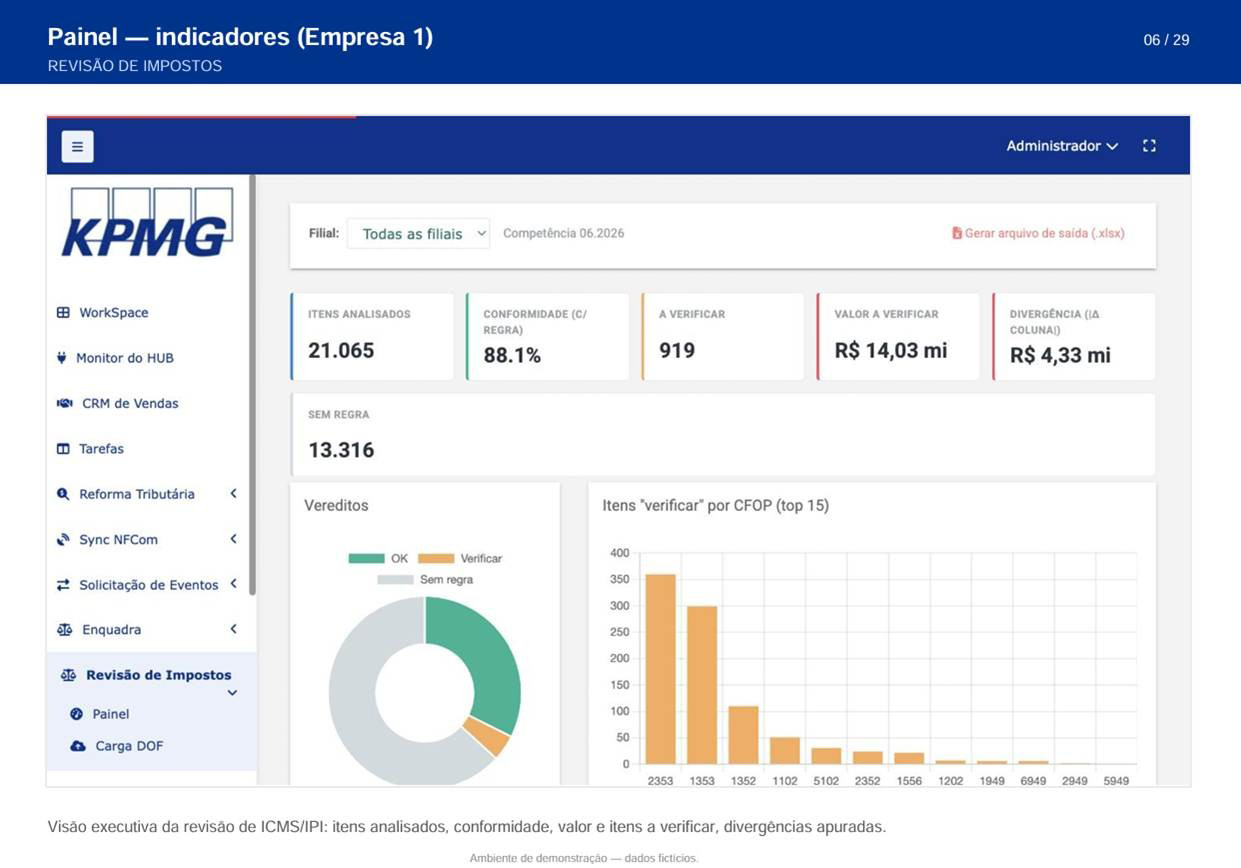The image size is (1241, 868).
Task: Click the sidebar vertical scrollbar
Action: (x=253, y=385)
